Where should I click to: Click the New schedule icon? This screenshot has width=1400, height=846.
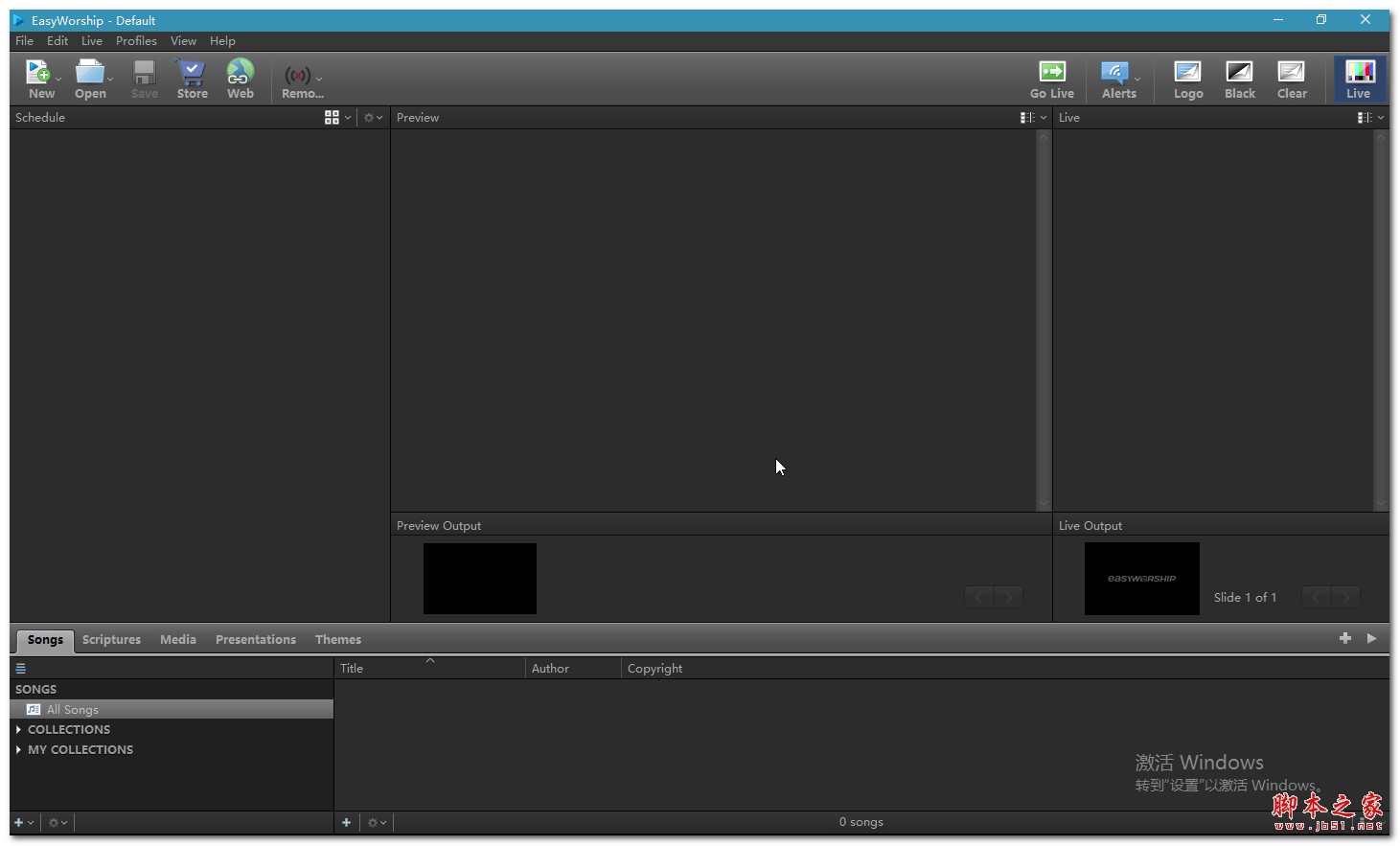[38, 73]
